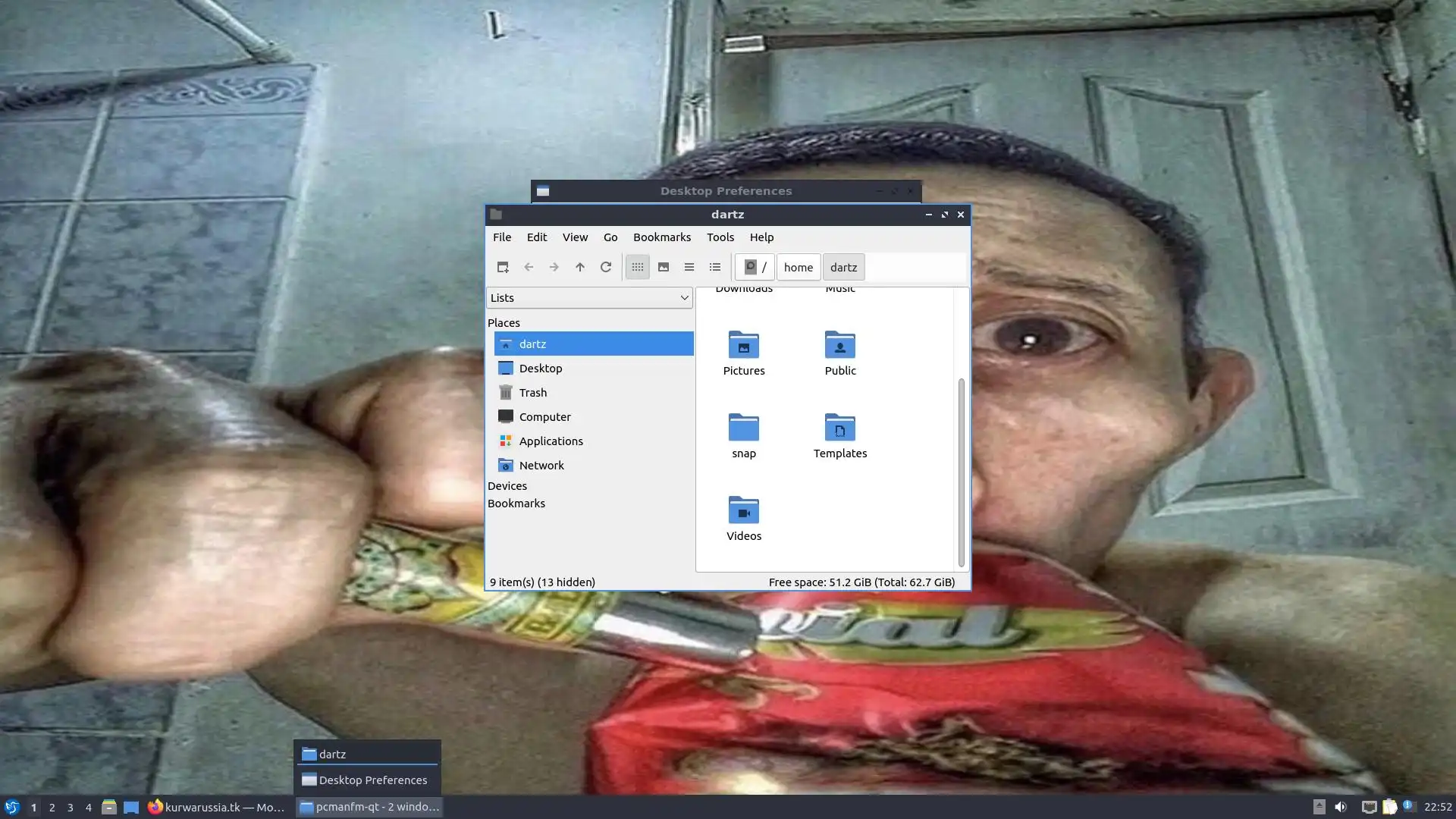Switch to compact view mode
The image size is (1456, 819).
click(x=689, y=267)
